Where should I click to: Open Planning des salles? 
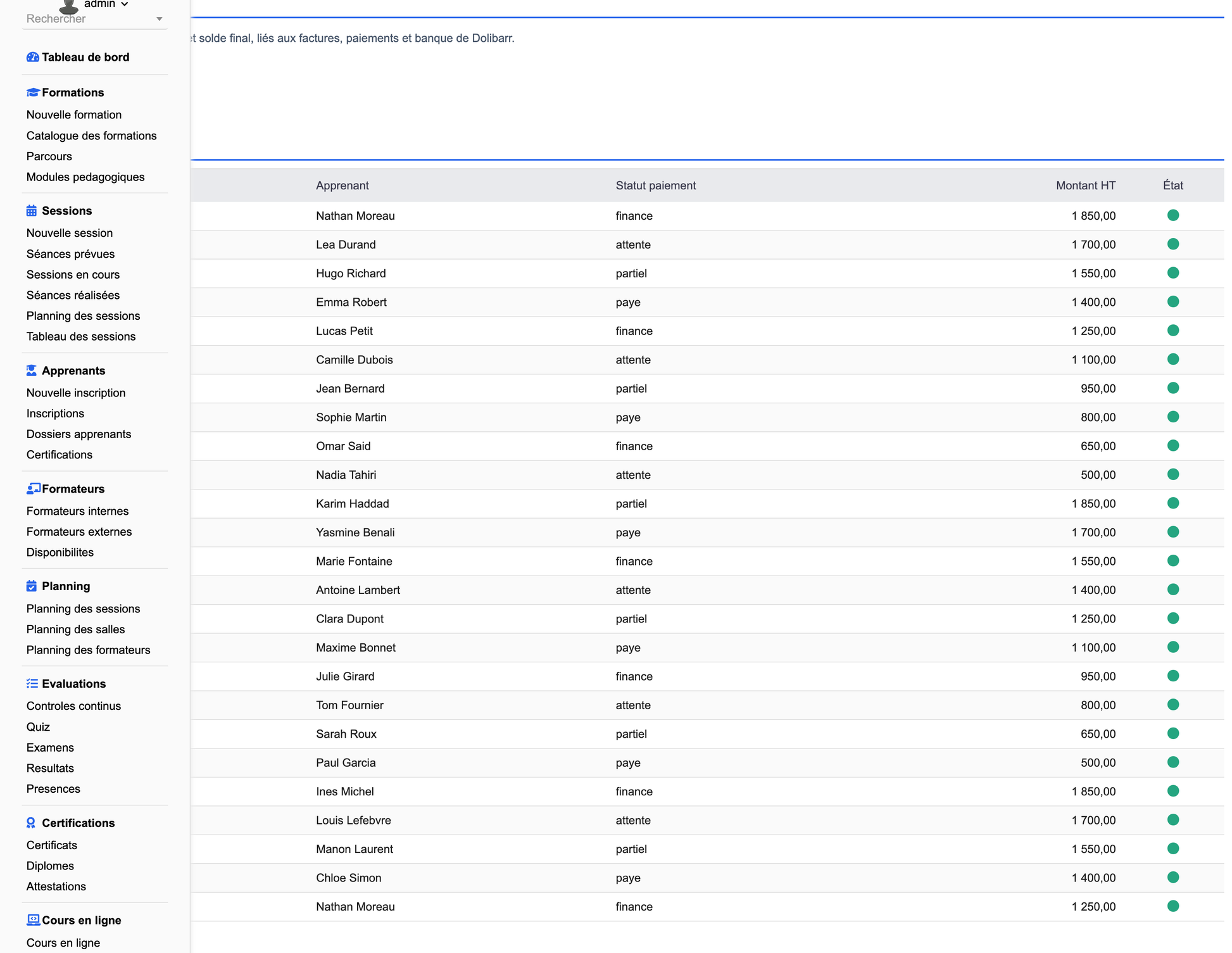(x=75, y=629)
